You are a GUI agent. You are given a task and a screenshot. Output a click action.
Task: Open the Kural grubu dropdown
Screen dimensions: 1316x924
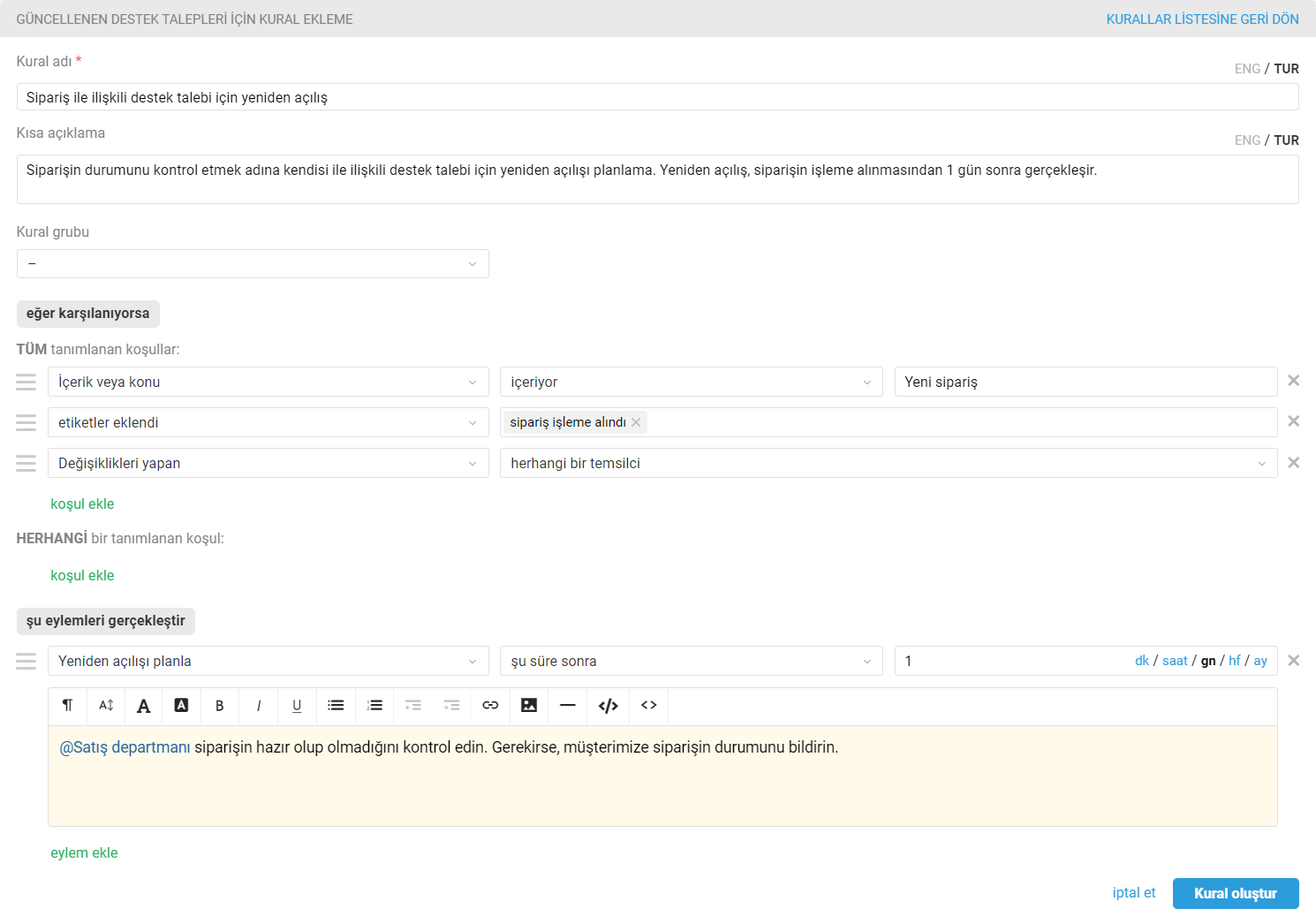pyautogui.click(x=253, y=264)
